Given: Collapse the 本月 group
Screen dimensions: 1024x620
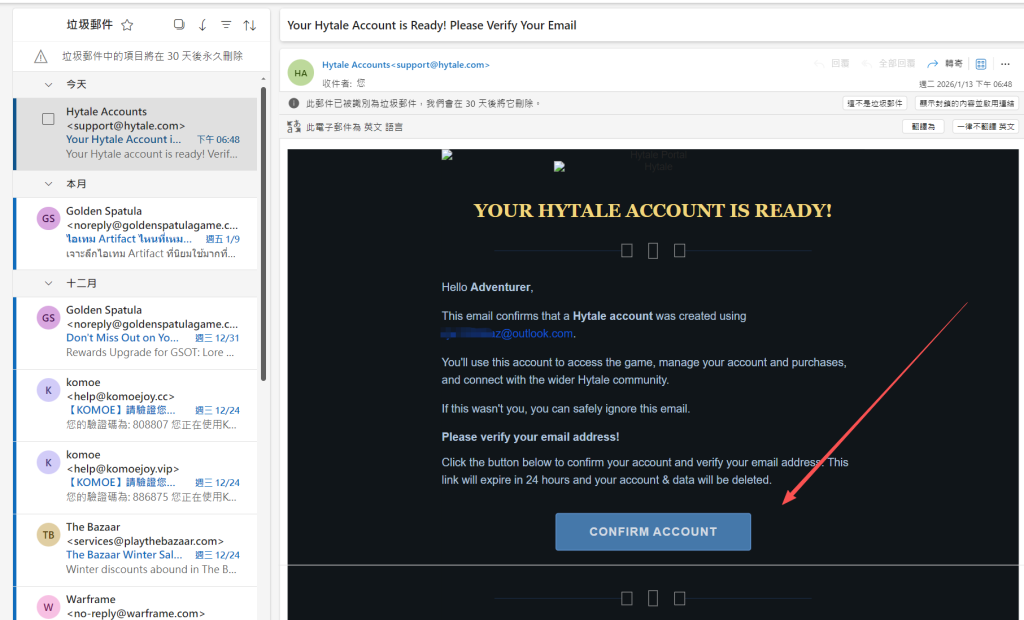Looking at the screenshot, I should point(48,184).
